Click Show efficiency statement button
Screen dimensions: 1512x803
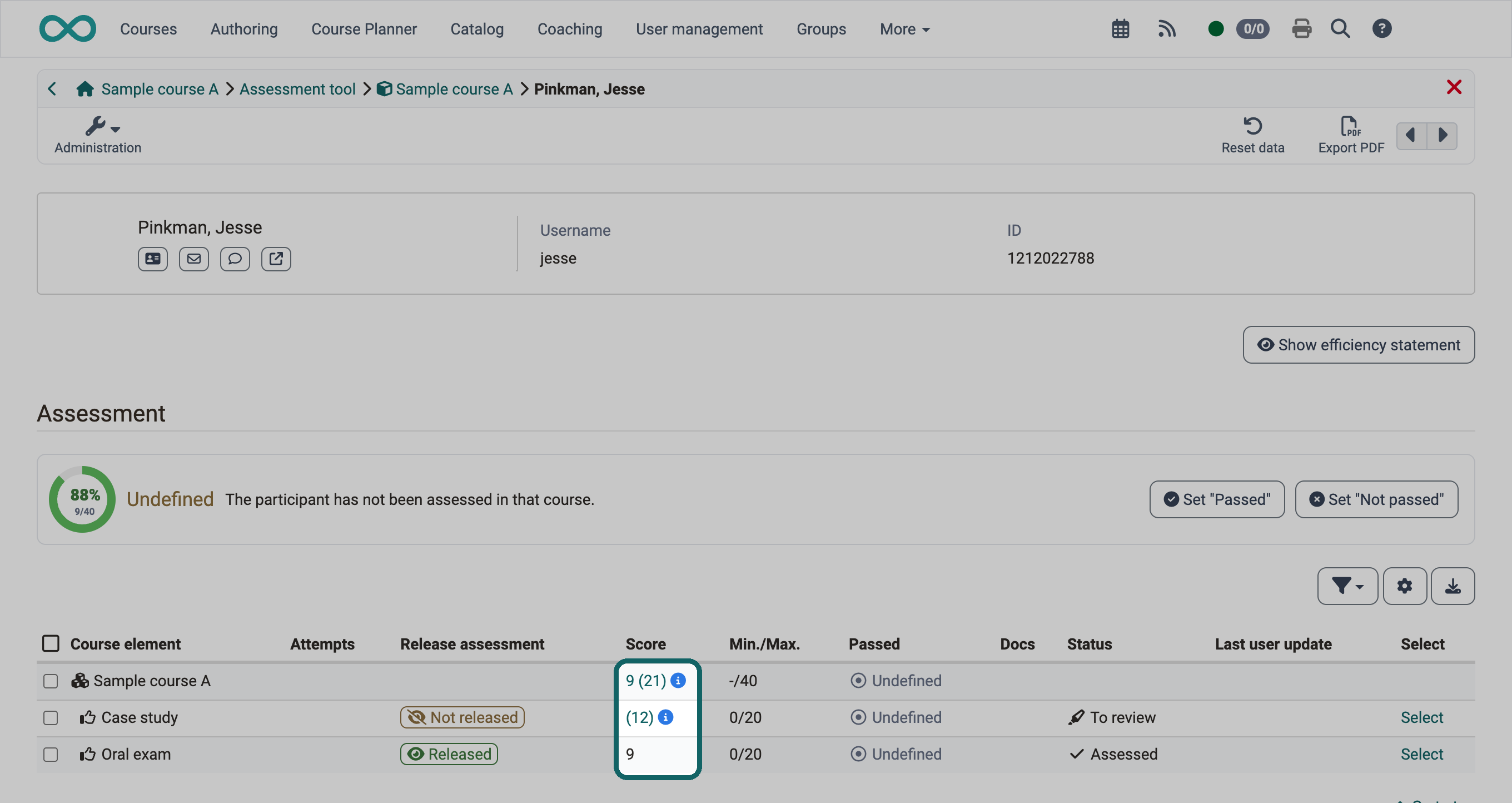pos(1358,345)
